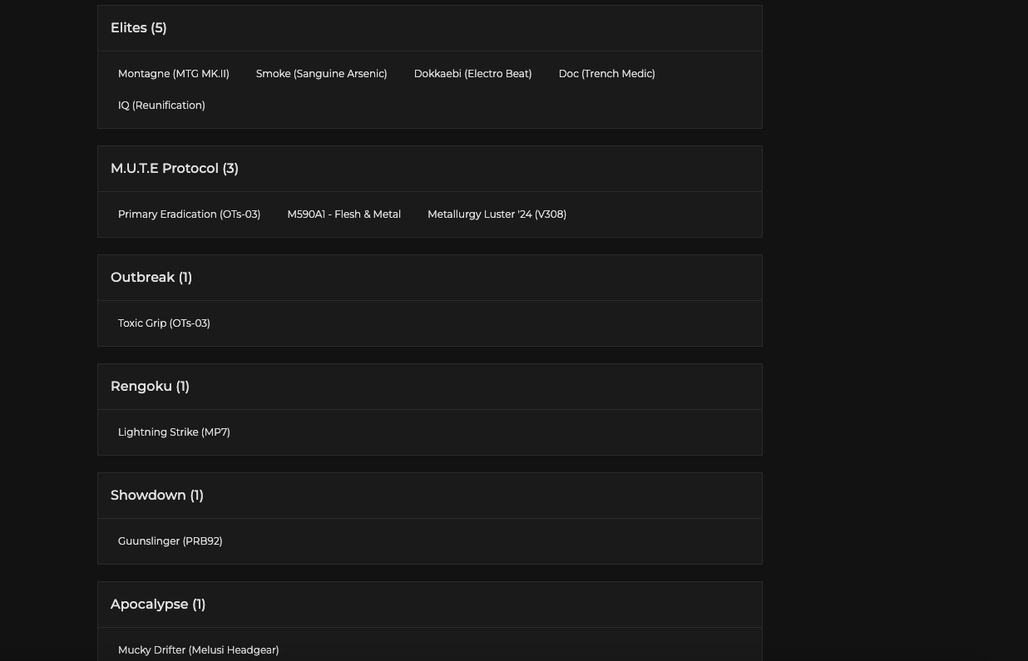The image size is (1028, 661).
Task: Select Montagne (MTG MK.II) item
Action: pyautogui.click(x=174, y=73)
